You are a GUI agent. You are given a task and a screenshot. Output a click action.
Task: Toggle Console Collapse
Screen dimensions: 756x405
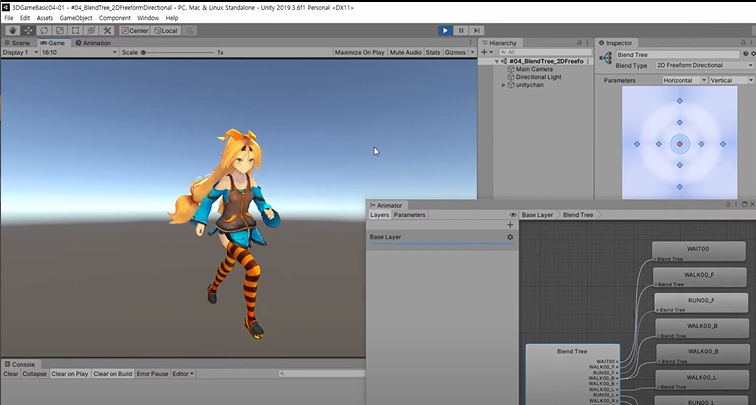[34, 374]
